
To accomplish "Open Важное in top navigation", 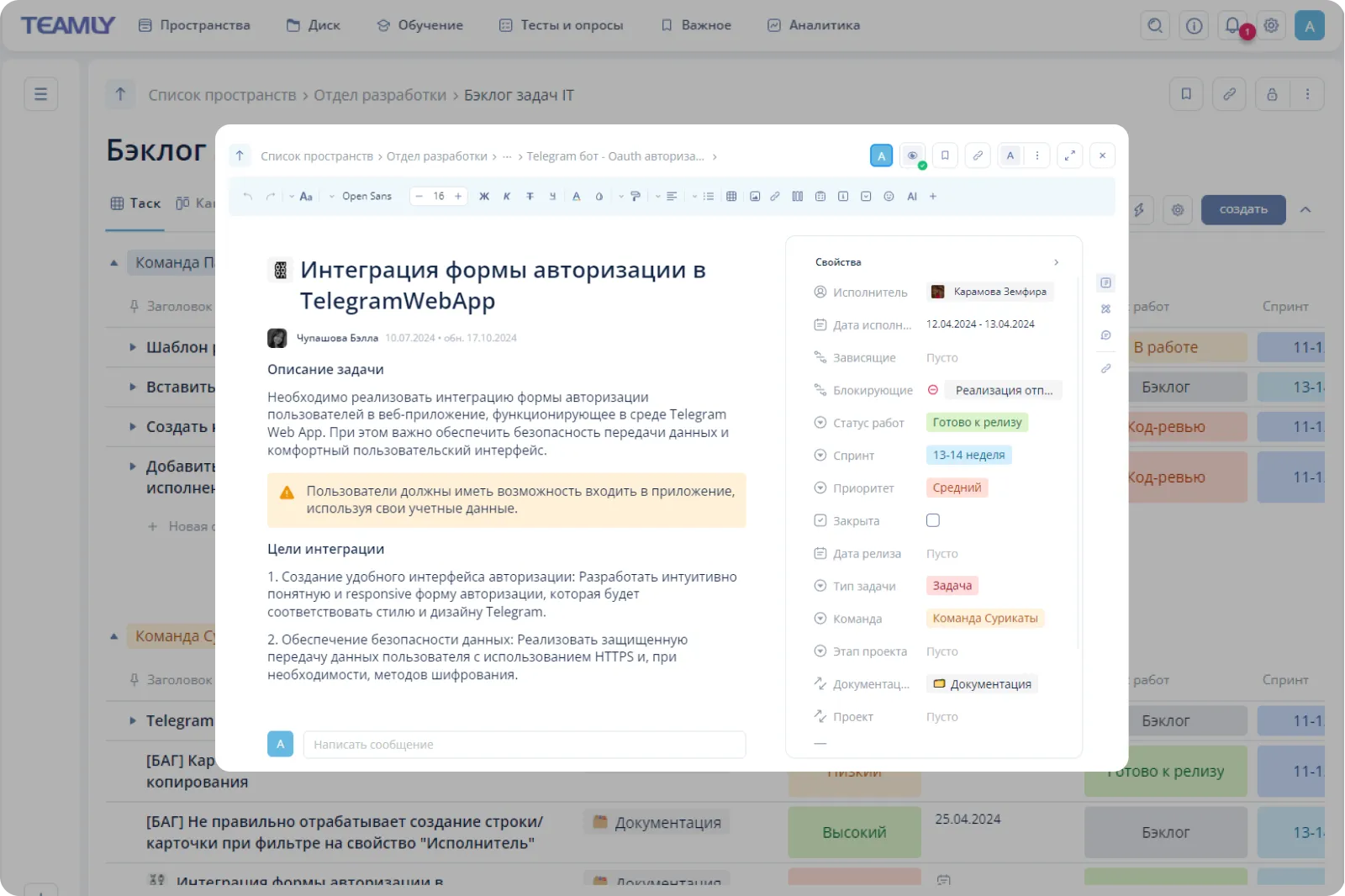I will point(696,25).
